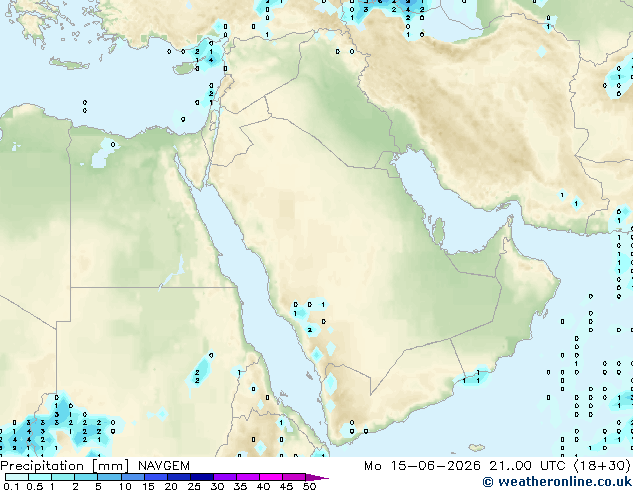Viewport: 634px width, 490px height.
Task: Click the date 'Mo 15-06-2026'
Action: tap(422, 466)
